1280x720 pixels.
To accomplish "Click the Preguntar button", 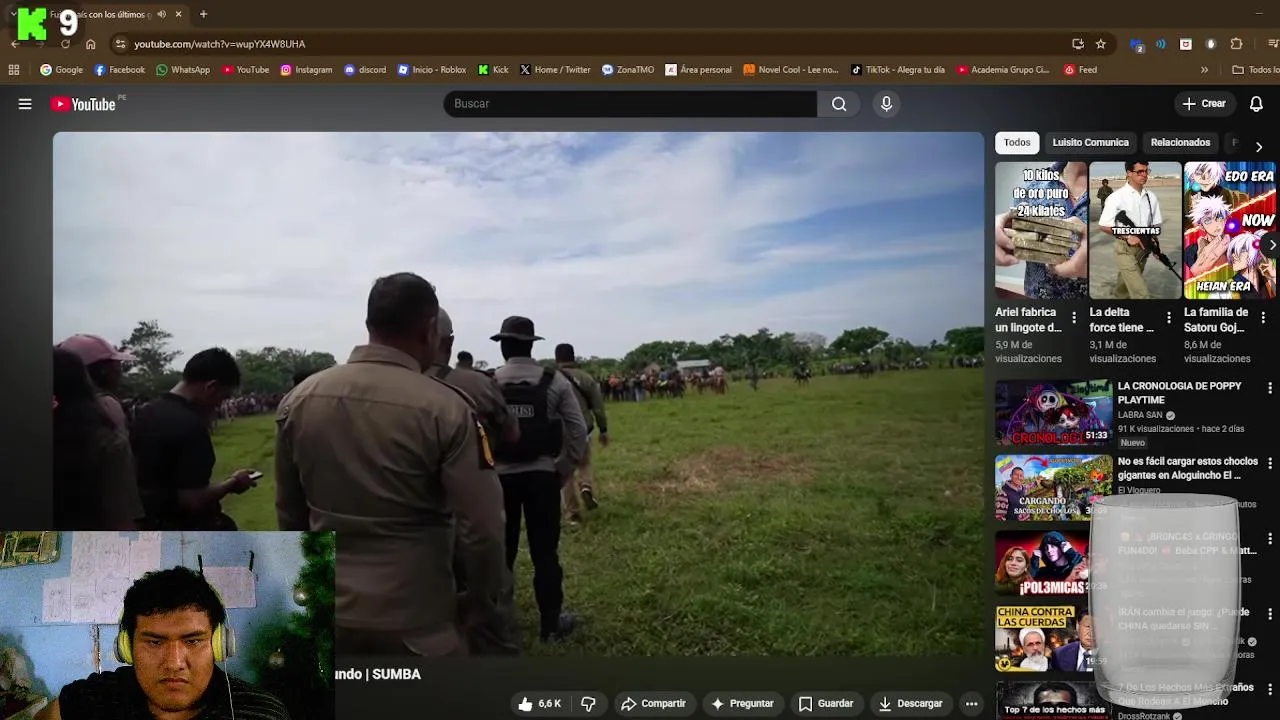I will click(742, 704).
